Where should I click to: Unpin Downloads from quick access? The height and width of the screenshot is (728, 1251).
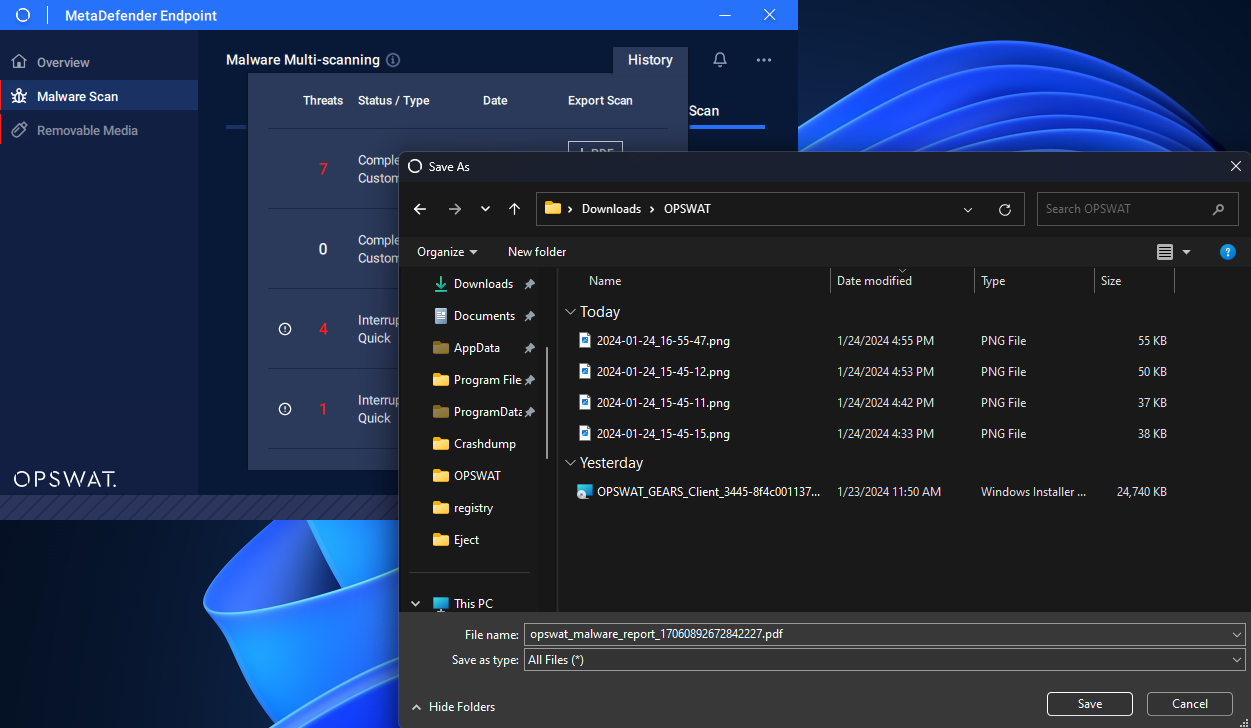pyautogui.click(x=530, y=284)
